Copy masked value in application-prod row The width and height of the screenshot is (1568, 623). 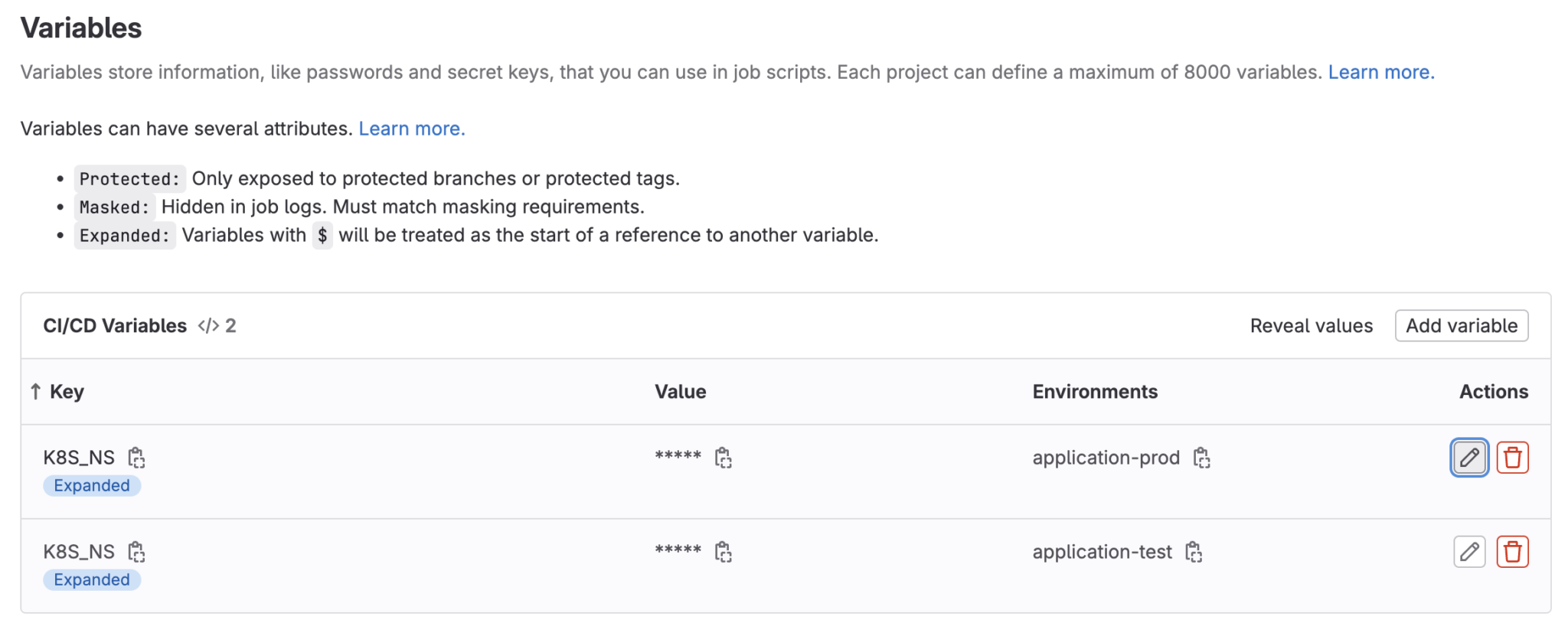click(723, 458)
